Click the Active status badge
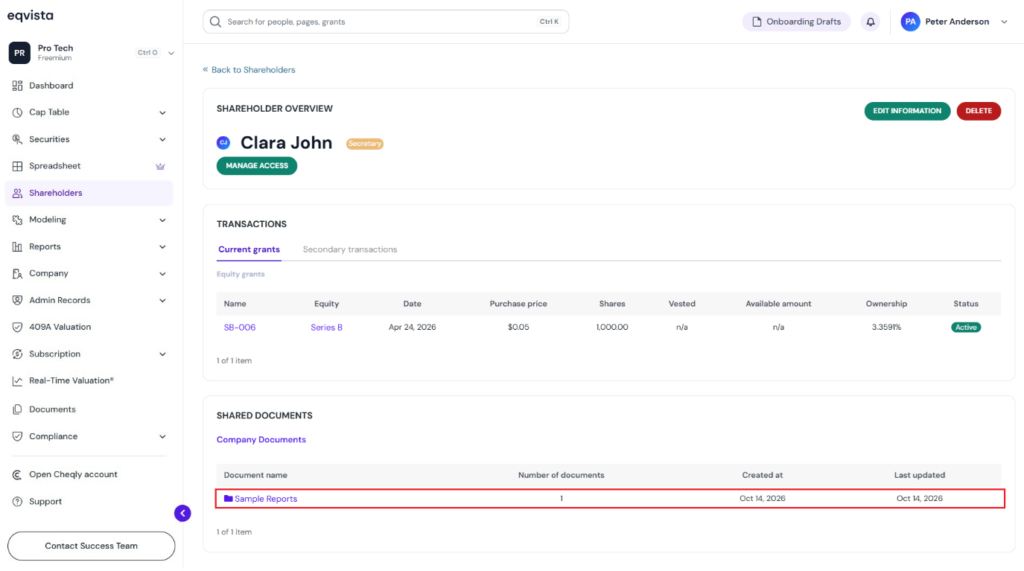 pyautogui.click(x=966, y=327)
